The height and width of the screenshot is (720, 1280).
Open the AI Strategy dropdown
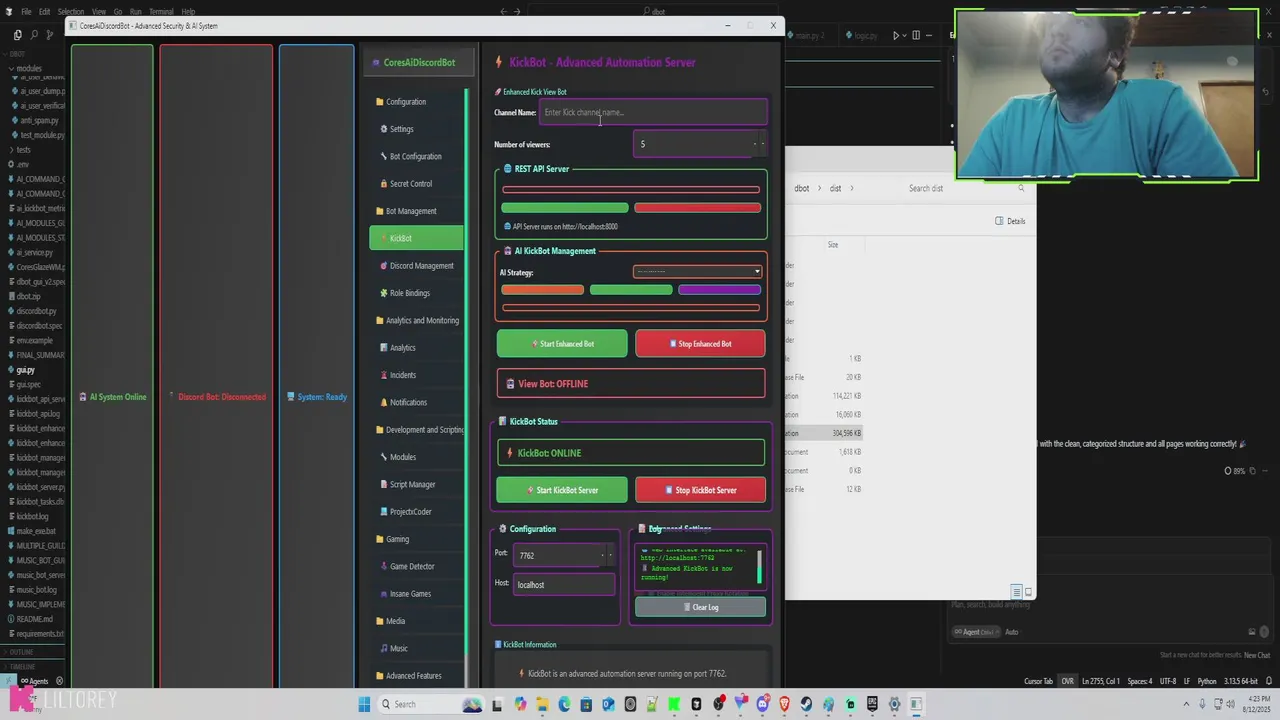click(x=697, y=272)
